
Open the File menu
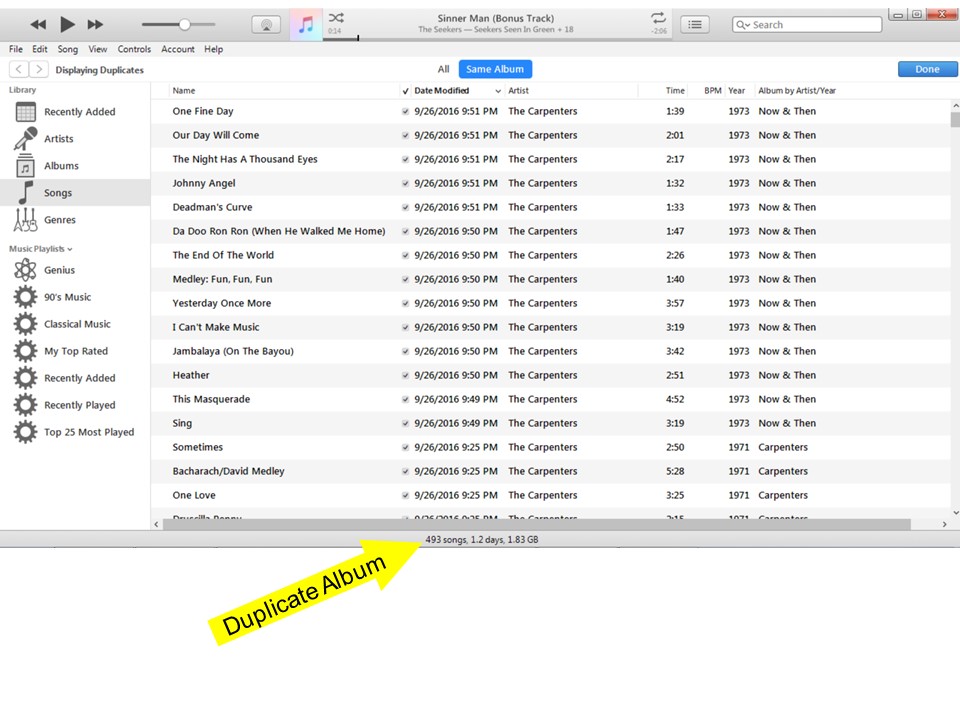(16, 49)
